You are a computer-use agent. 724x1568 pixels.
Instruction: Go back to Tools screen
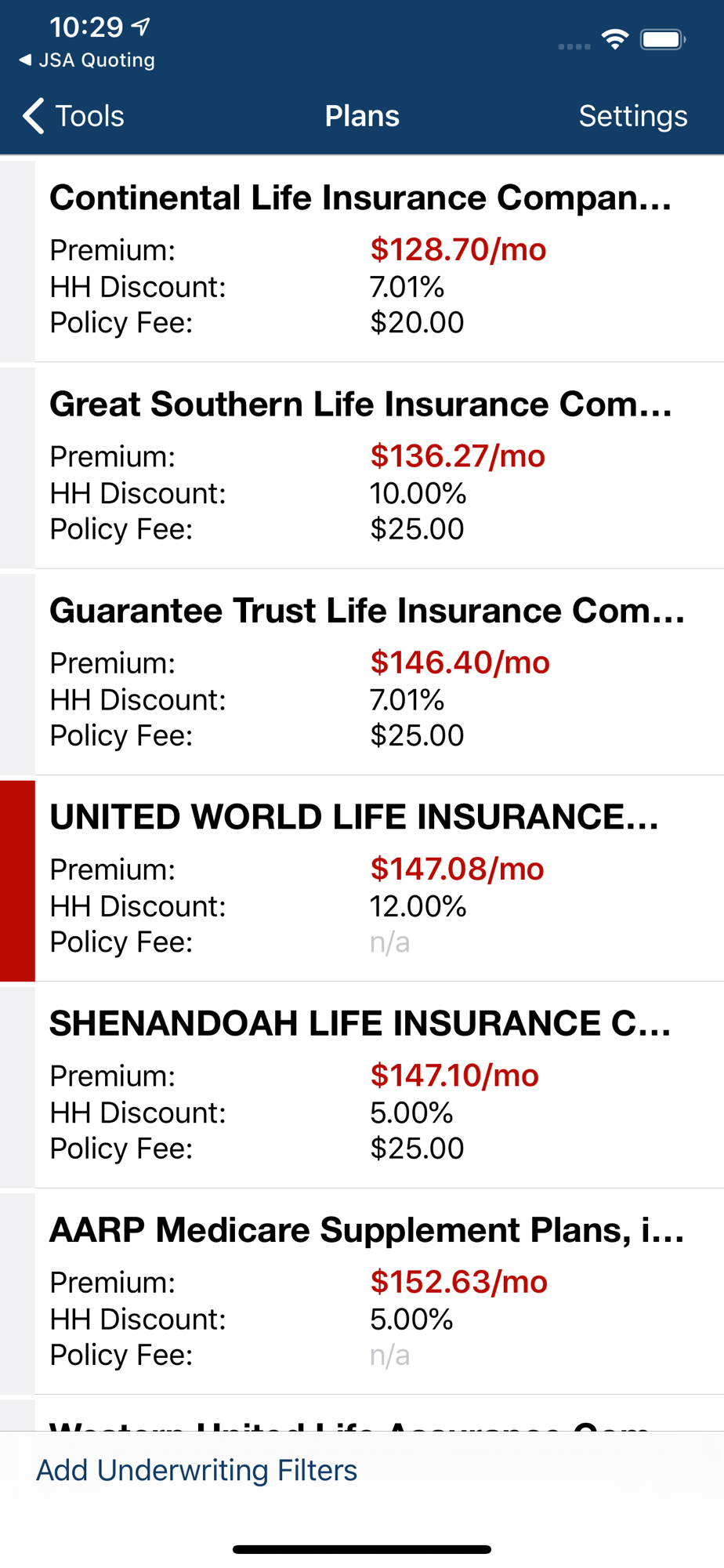[x=73, y=116]
